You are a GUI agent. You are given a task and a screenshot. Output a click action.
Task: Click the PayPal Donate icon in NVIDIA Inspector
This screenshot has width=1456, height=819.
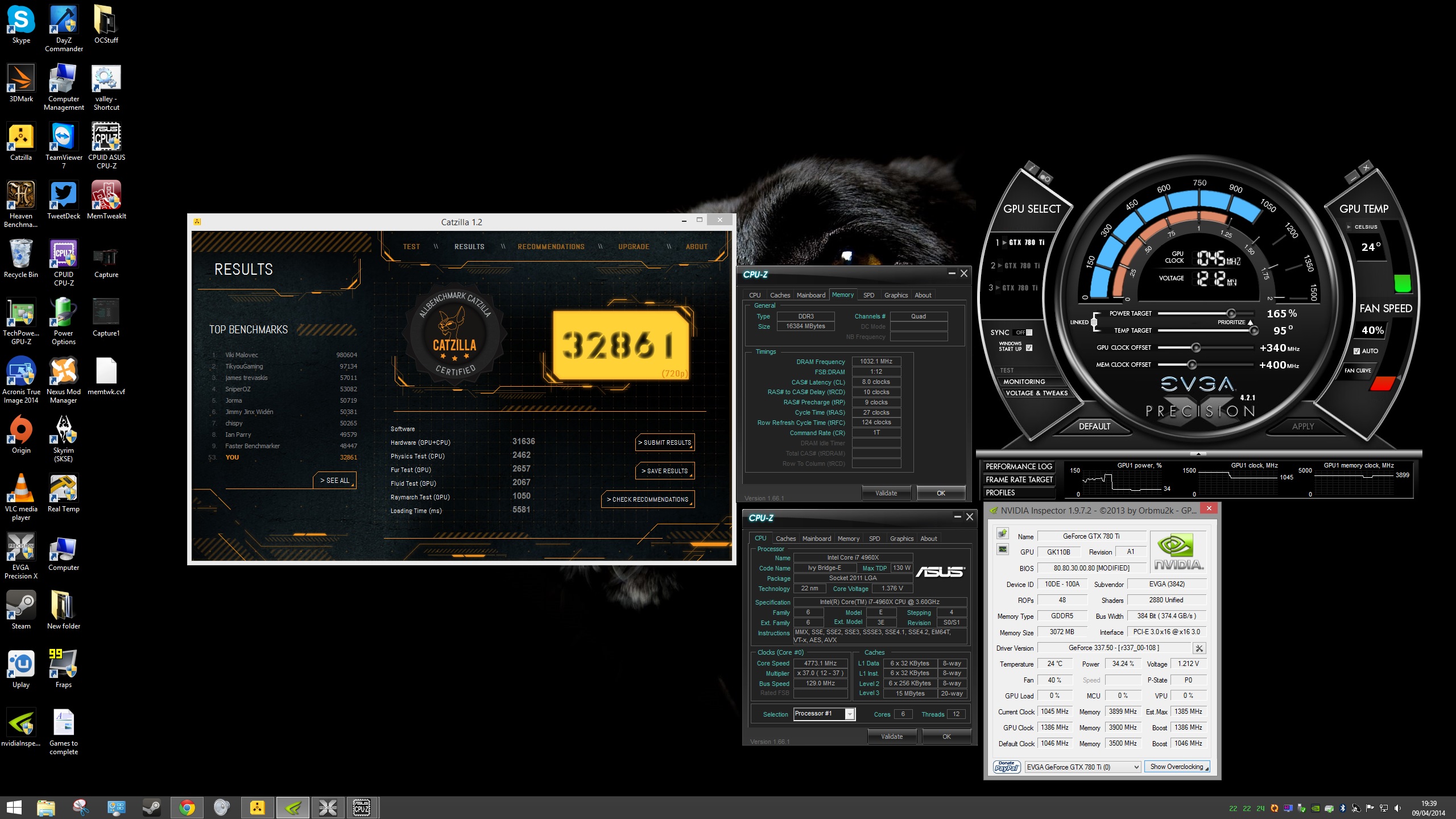click(1007, 767)
